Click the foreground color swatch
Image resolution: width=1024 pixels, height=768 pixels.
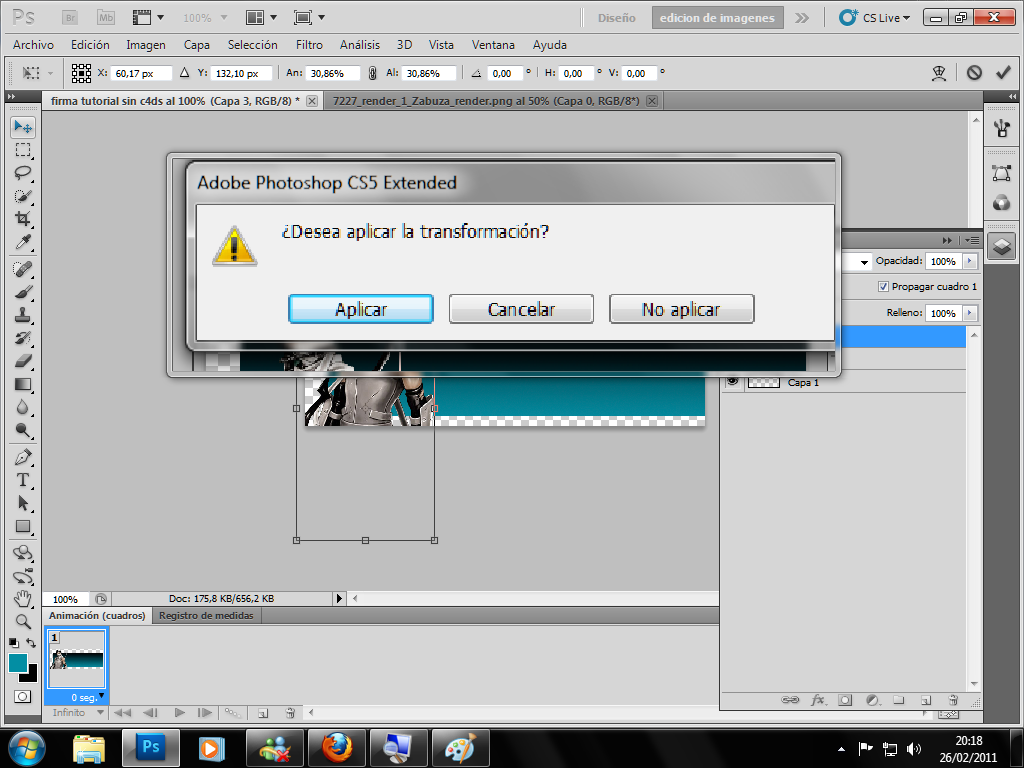click(x=18, y=663)
